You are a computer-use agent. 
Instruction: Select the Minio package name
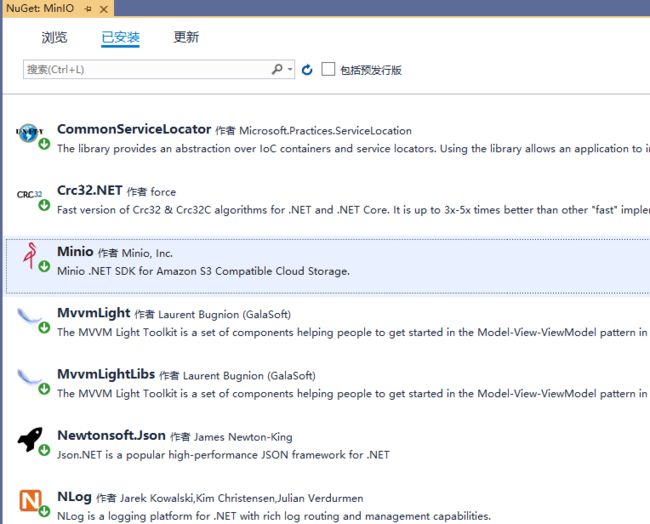coord(75,251)
